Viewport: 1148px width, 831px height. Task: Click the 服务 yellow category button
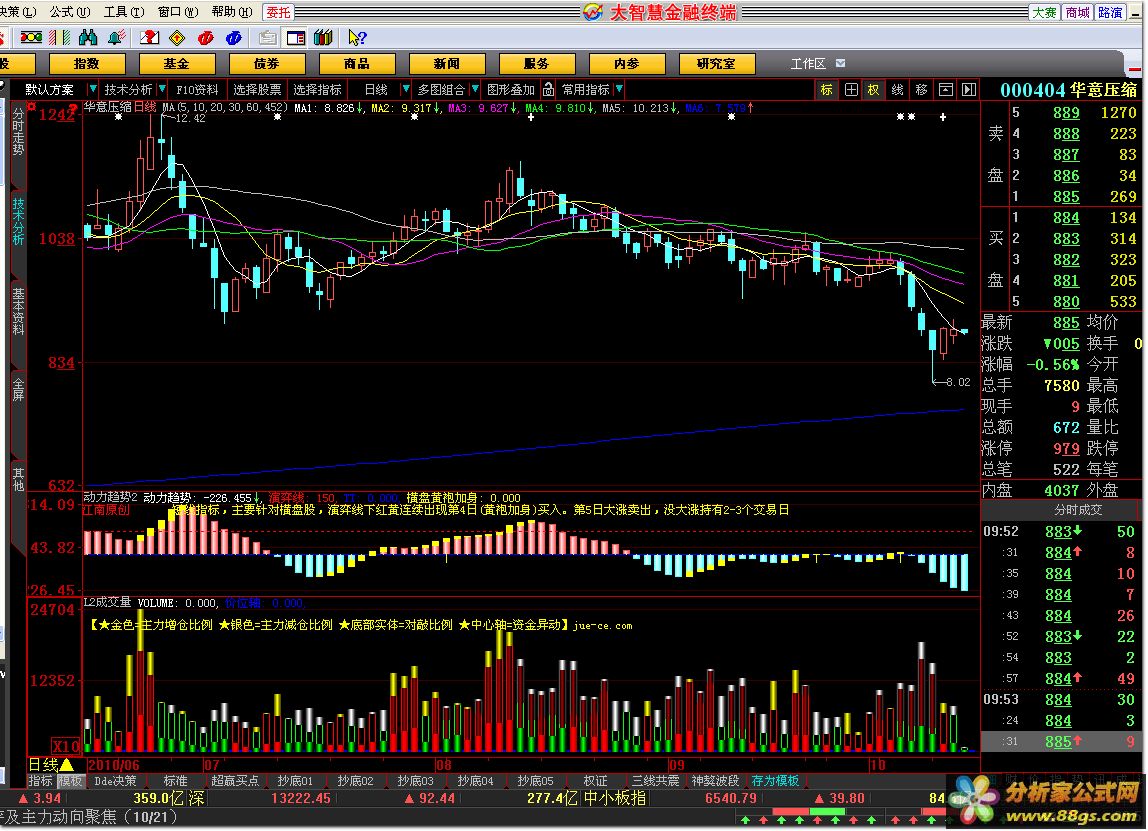537,64
